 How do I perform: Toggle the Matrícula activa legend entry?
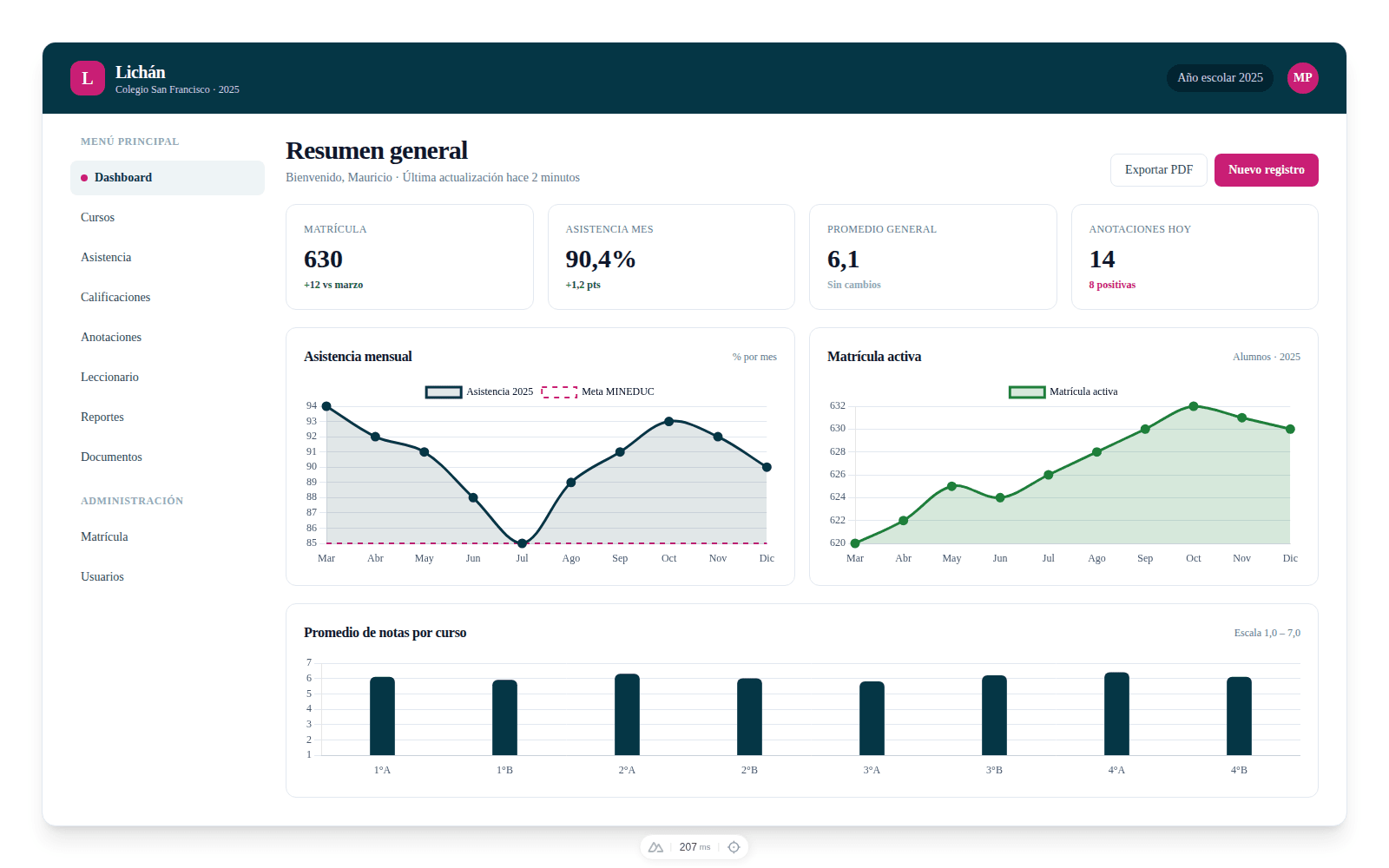1063,391
